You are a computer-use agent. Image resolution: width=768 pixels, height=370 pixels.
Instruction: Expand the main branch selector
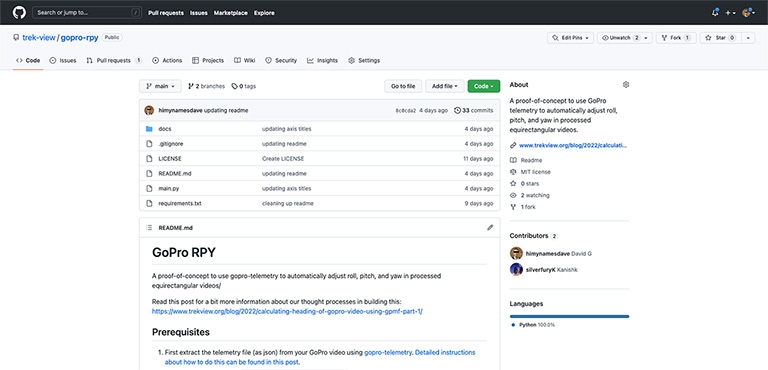(160, 86)
